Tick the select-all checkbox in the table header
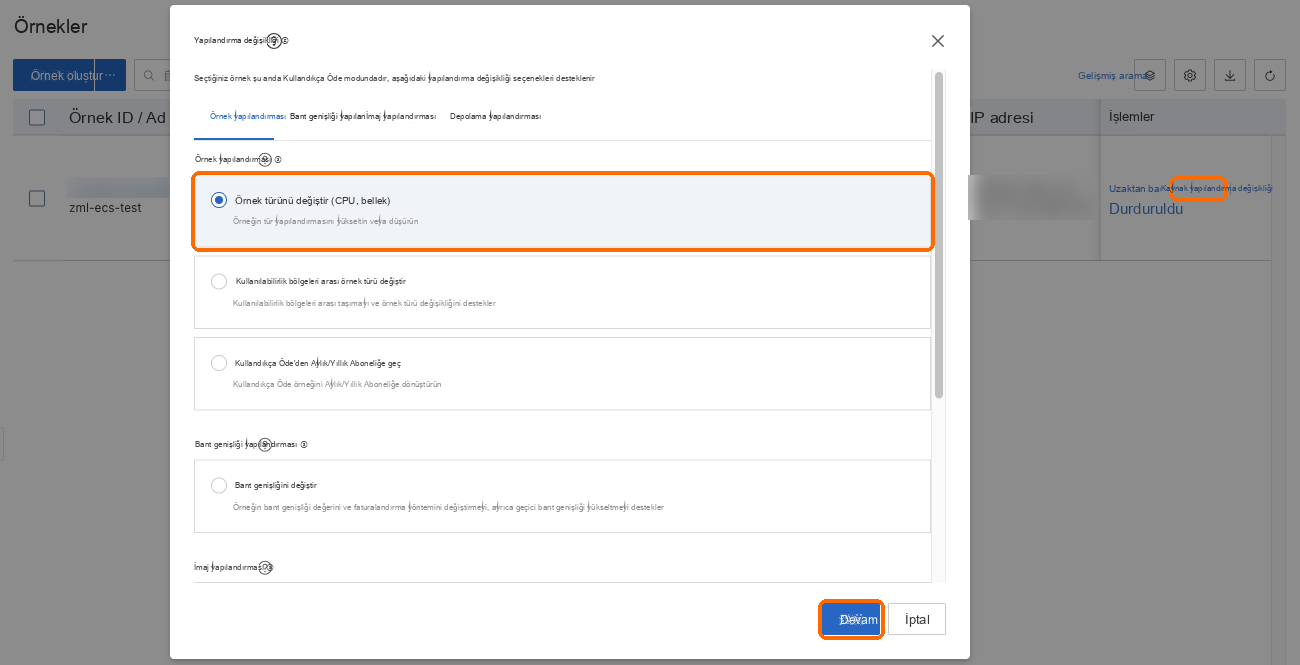 [37, 117]
